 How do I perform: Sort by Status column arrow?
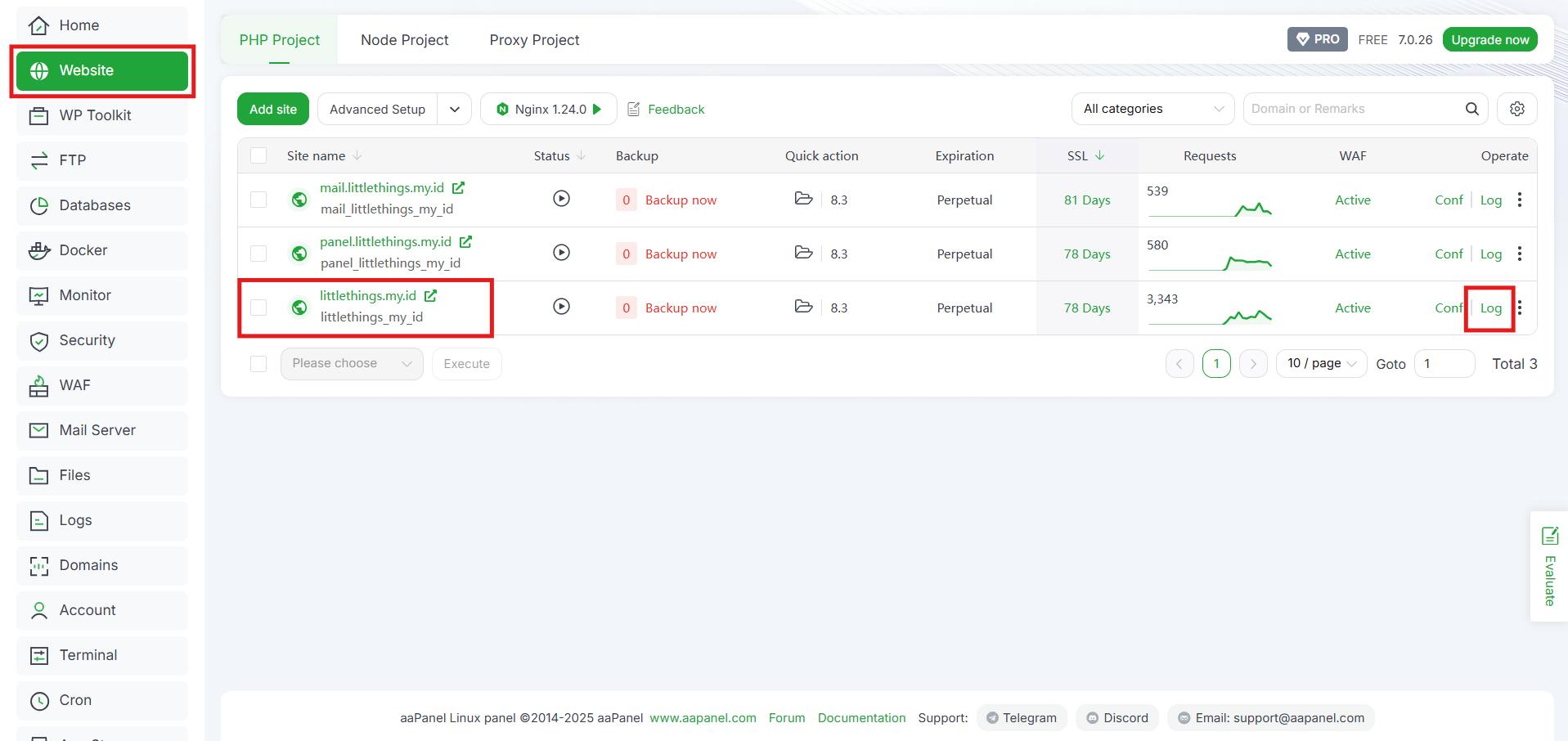pyautogui.click(x=582, y=155)
